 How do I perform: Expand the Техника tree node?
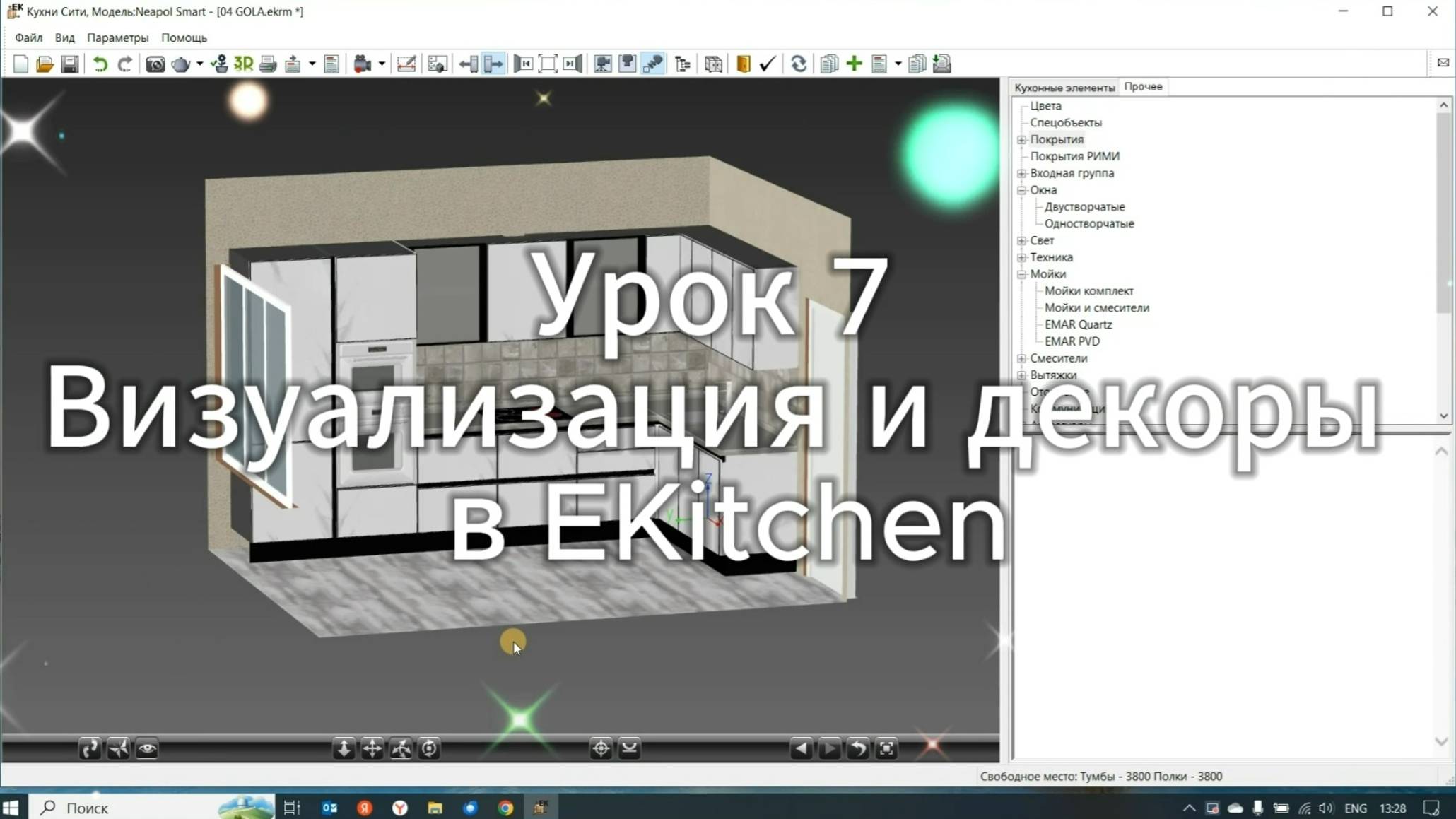pos(1021,258)
